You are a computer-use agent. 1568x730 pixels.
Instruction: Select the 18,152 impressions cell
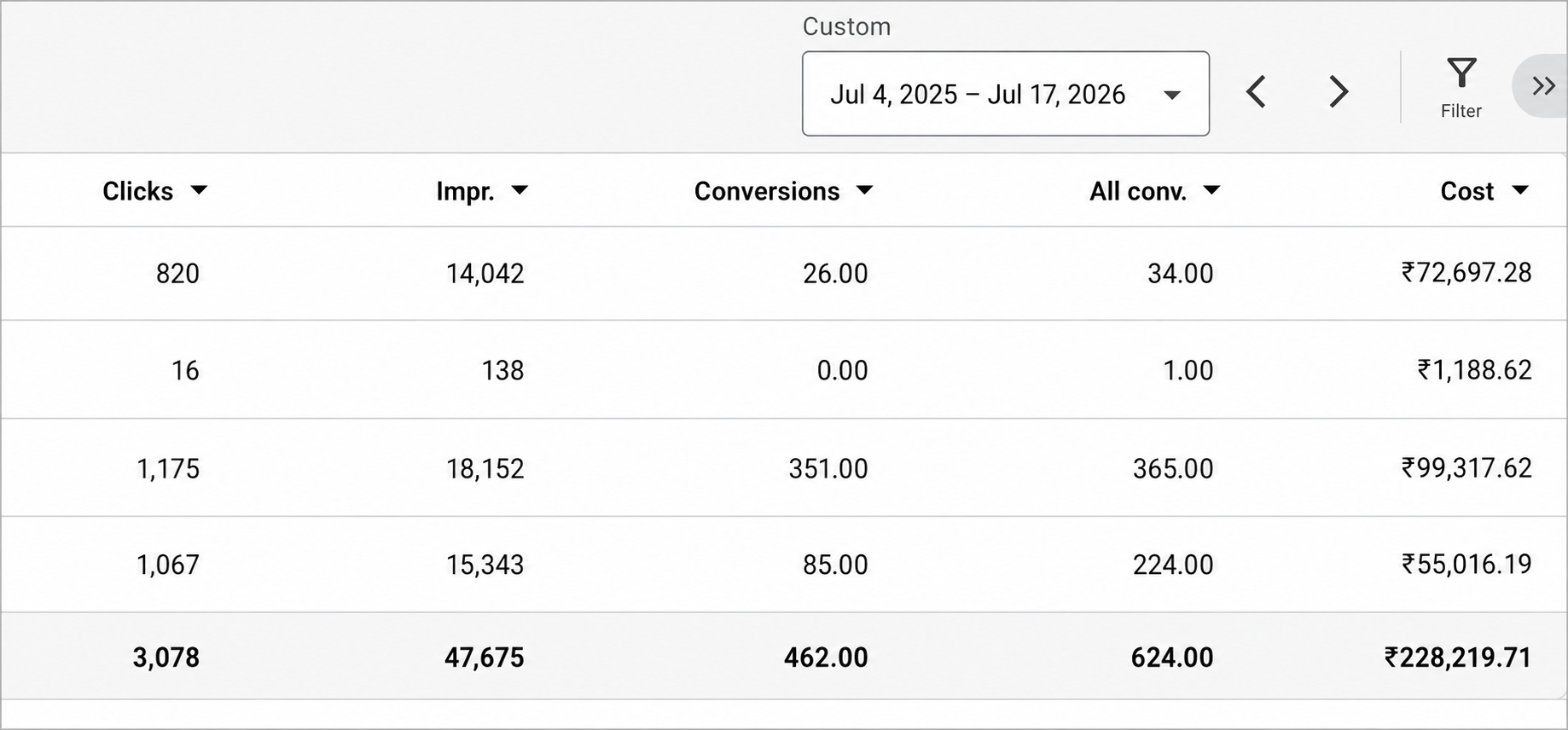pos(485,468)
